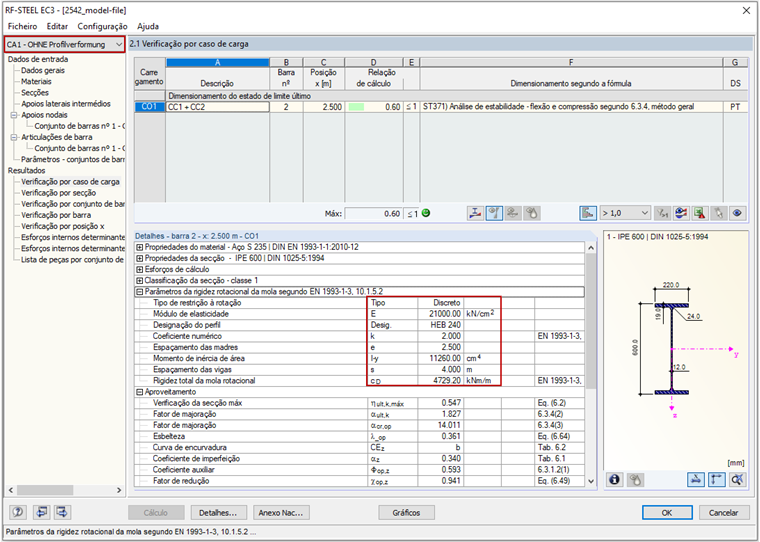Click the result diagrams icon beside Máx field
Viewport: 760px width, 542px height.
475,213
